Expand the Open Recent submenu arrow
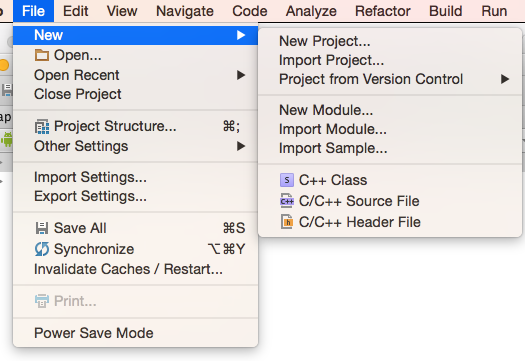The image size is (525, 361). click(x=241, y=75)
